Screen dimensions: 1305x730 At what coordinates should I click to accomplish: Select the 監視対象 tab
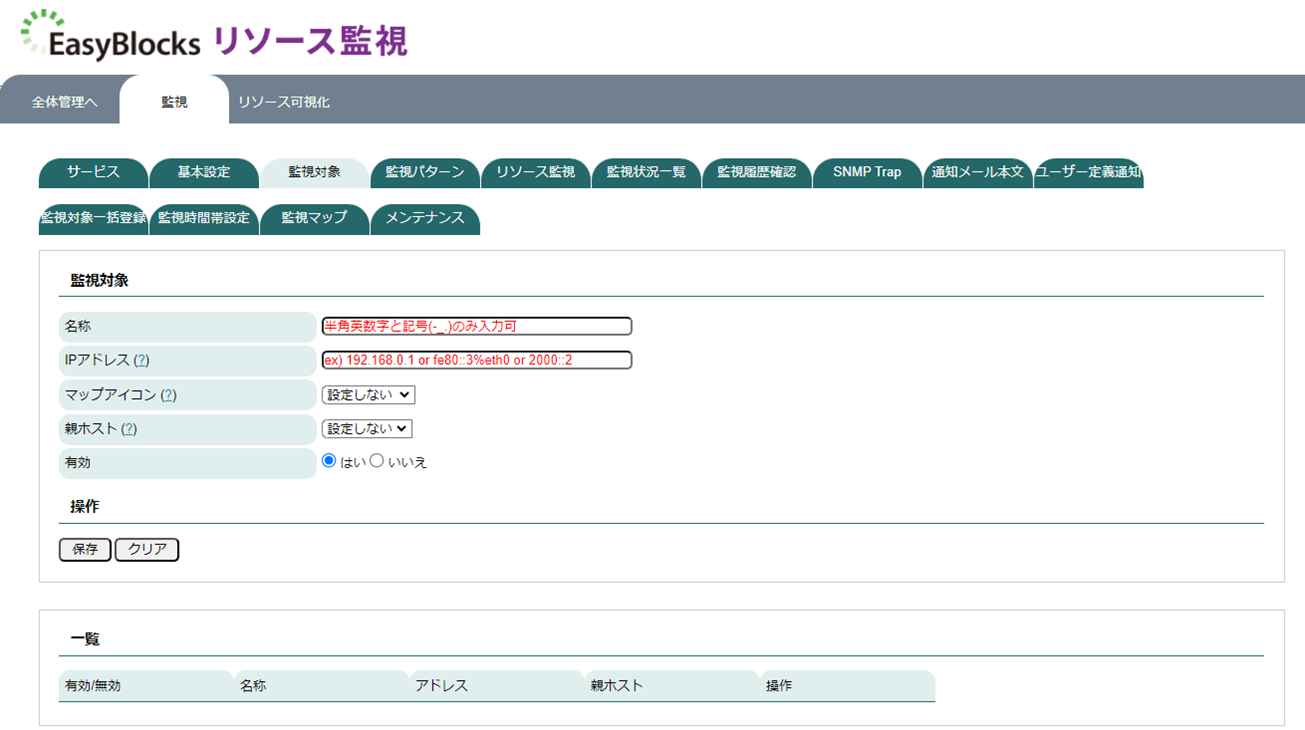point(314,172)
